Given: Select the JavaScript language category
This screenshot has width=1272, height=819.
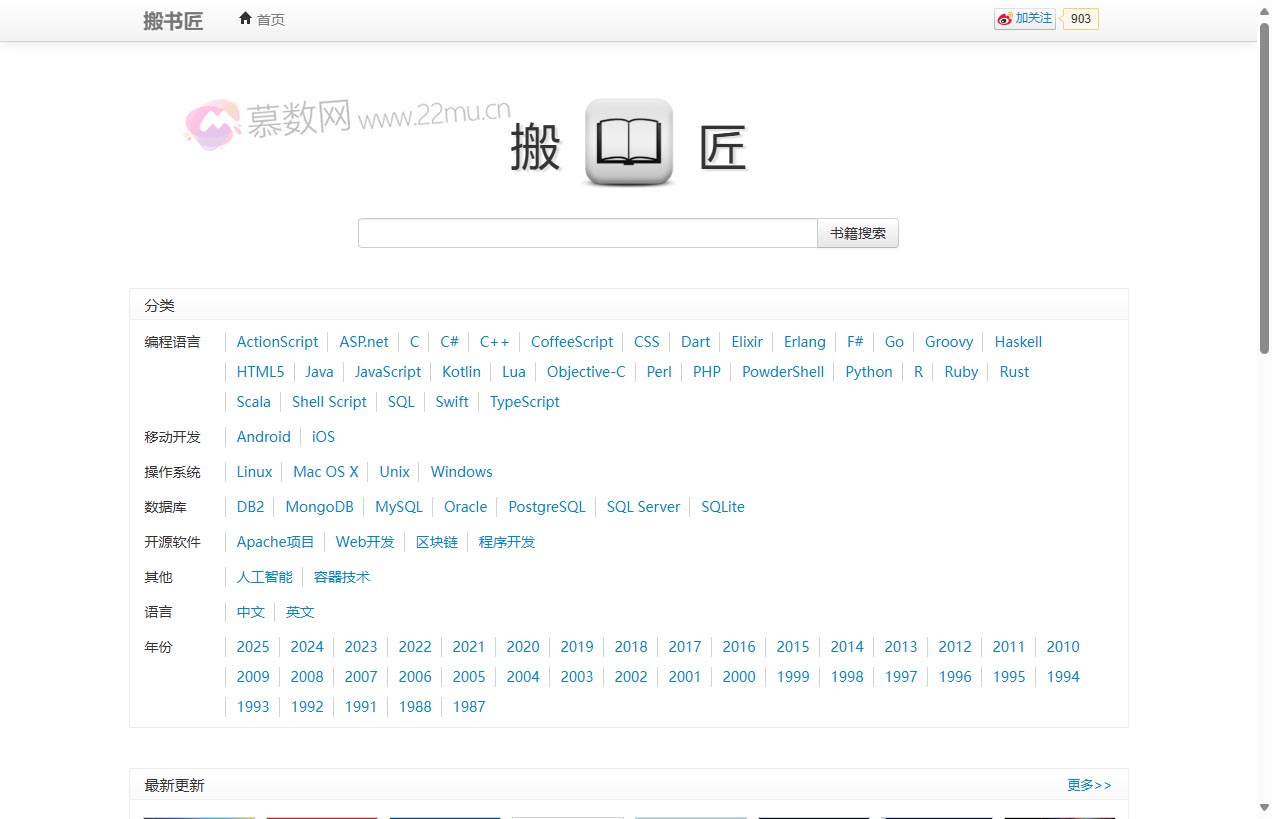Looking at the screenshot, I should pos(388,371).
